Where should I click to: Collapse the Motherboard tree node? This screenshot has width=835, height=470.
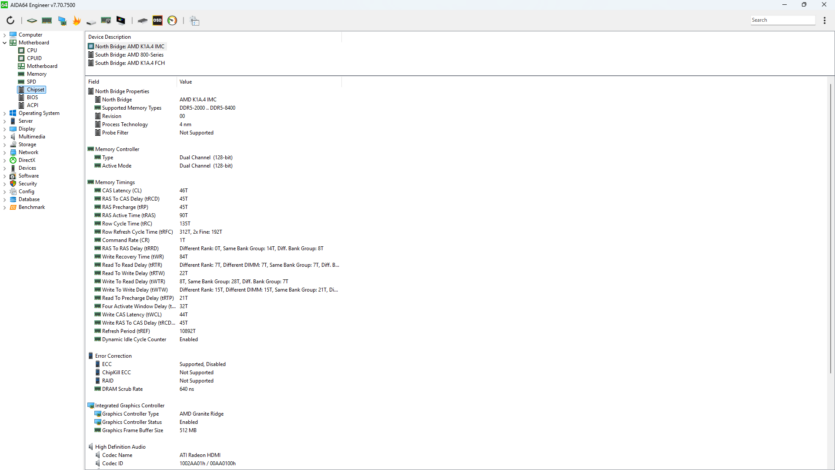(x=5, y=43)
